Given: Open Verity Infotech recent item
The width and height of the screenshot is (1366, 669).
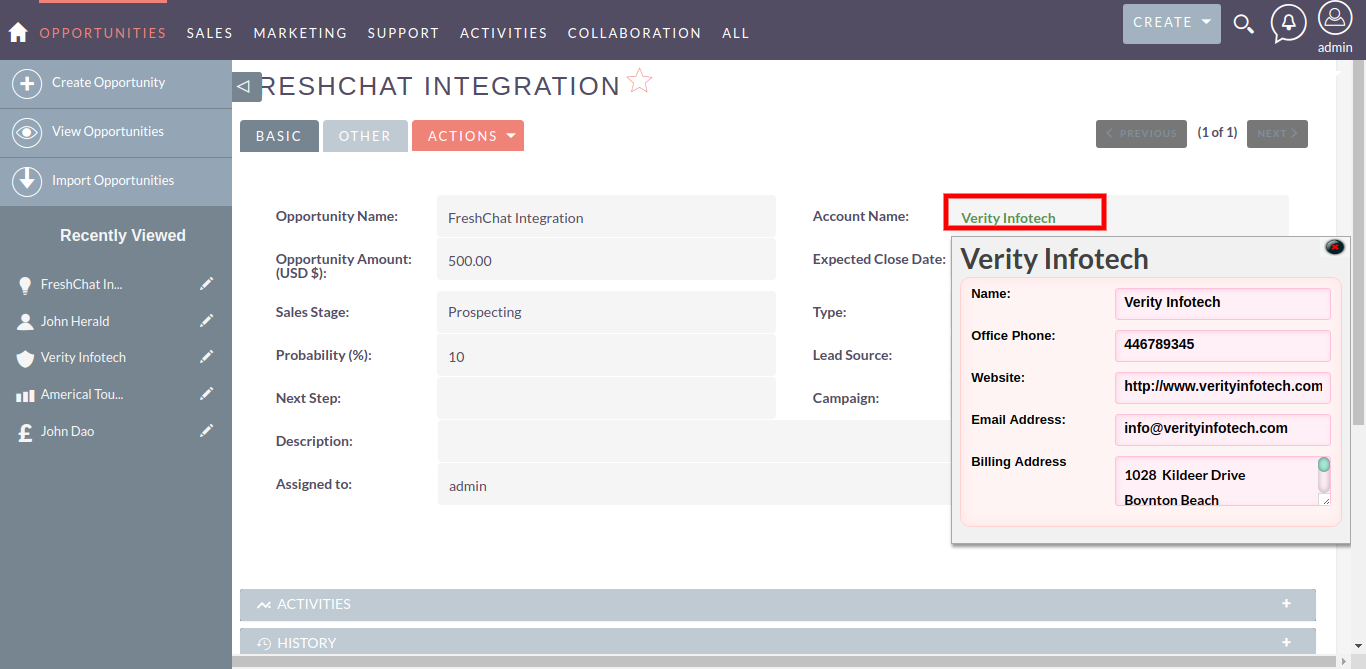Looking at the screenshot, I should tap(83, 358).
